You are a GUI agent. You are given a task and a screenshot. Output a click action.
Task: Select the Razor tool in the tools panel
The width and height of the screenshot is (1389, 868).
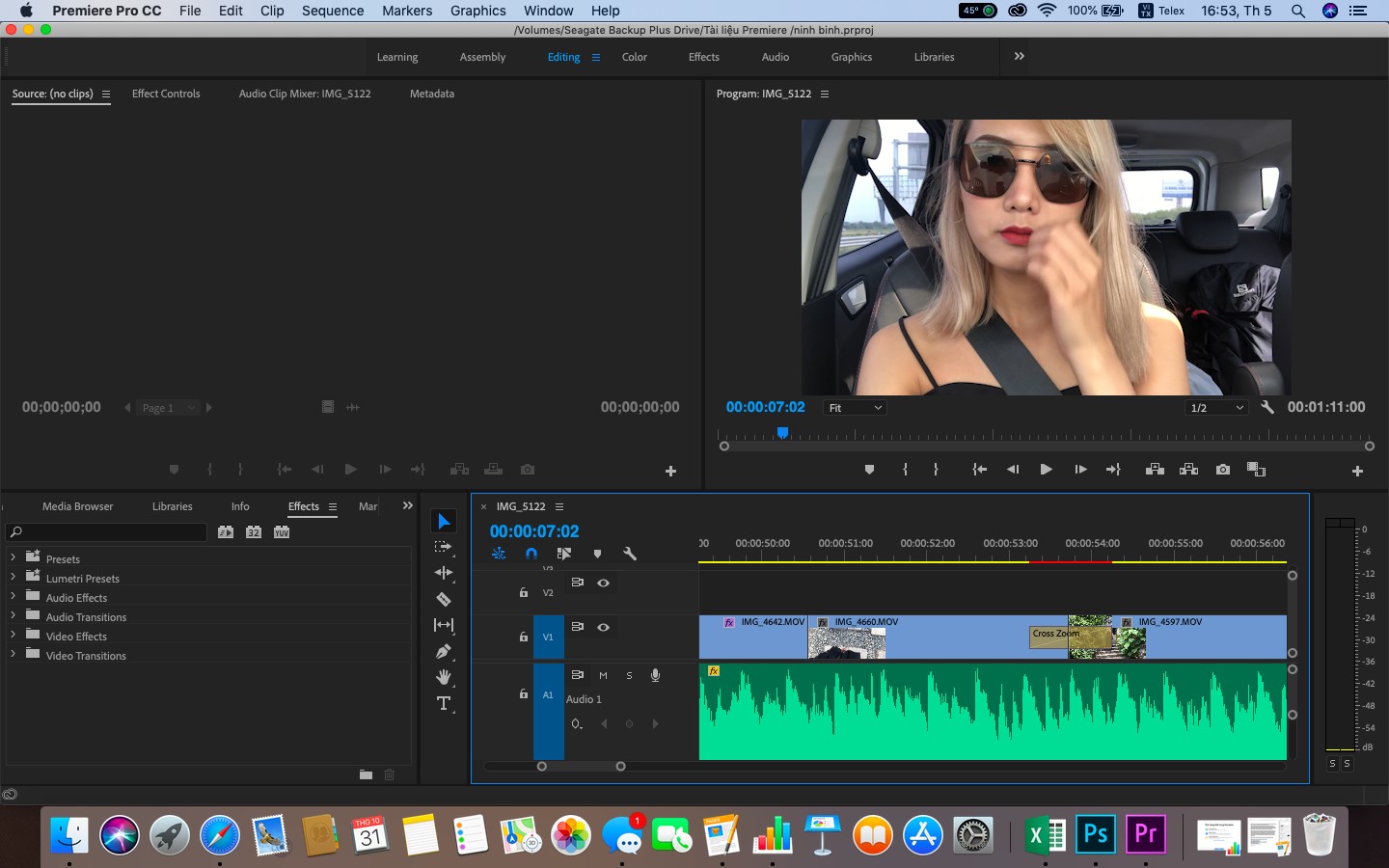444,599
